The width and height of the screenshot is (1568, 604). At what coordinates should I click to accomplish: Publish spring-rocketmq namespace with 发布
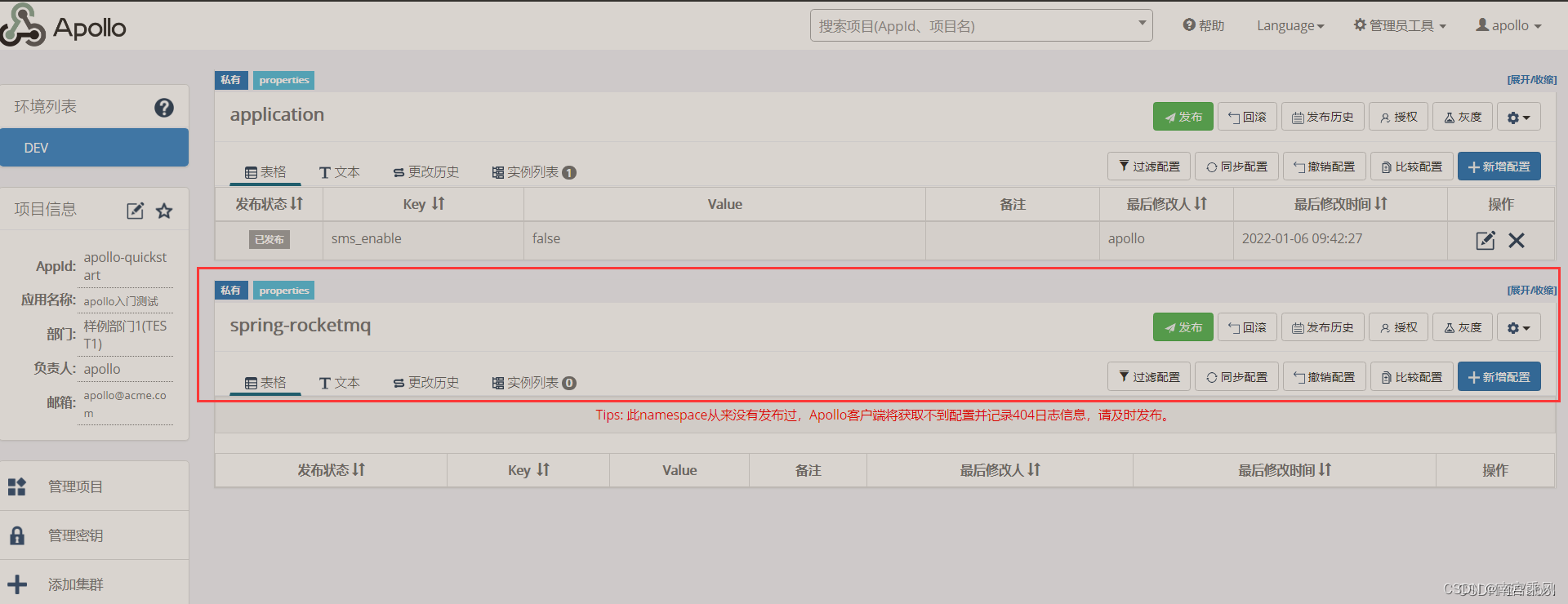pyautogui.click(x=1183, y=327)
